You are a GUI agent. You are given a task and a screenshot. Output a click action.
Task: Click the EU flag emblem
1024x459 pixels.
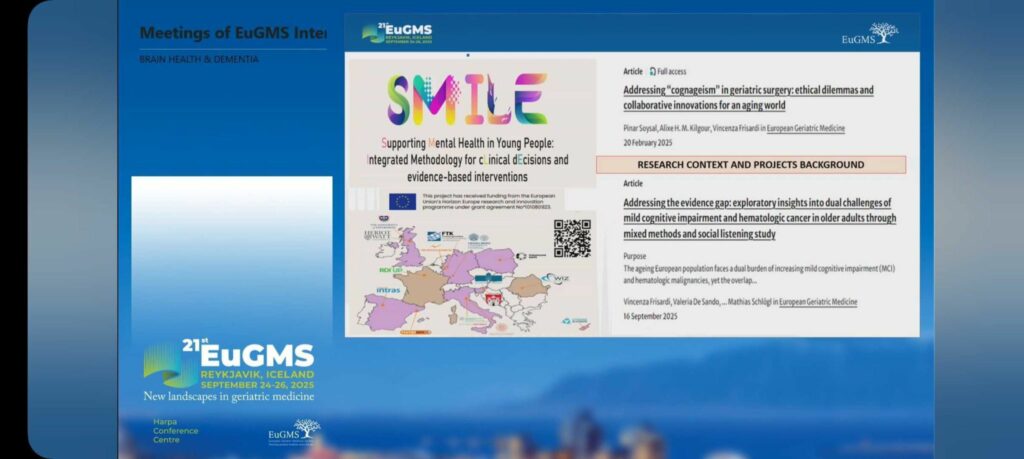pyautogui.click(x=402, y=201)
